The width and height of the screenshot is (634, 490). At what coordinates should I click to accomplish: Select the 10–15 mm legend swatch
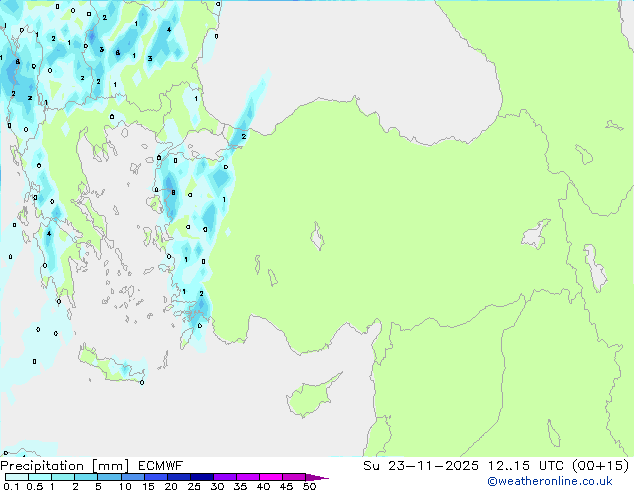[x=132, y=477]
